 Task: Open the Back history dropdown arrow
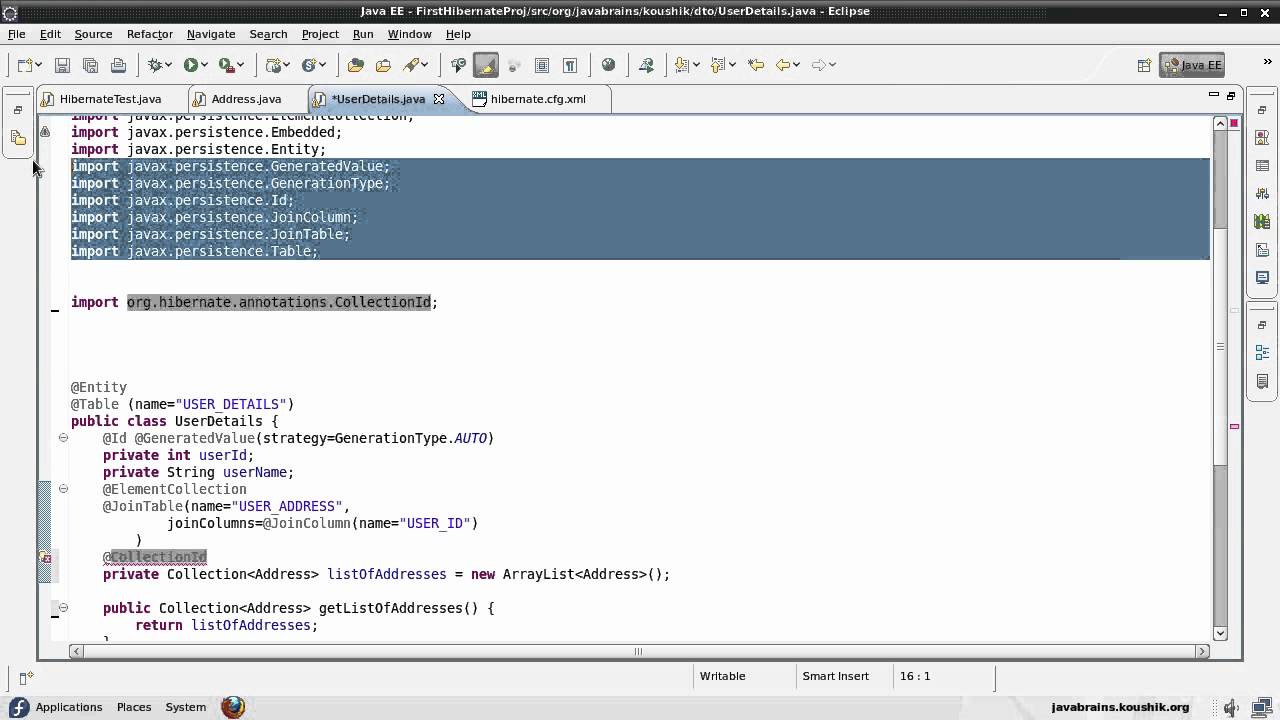tap(797, 65)
